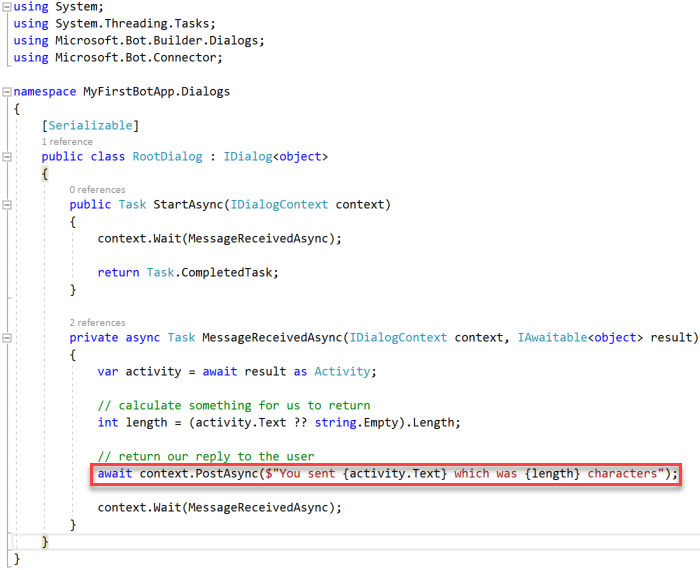Image resolution: width=700 pixels, height=570 pixels.
Task: Collapse the using directives block
Action: pos(7,7)
